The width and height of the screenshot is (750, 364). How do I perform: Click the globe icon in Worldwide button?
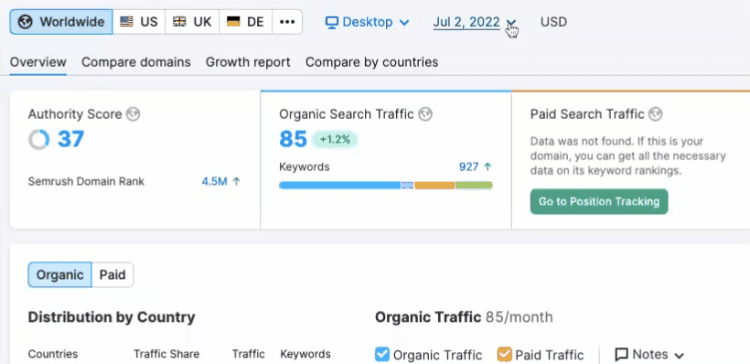(25, 22)
